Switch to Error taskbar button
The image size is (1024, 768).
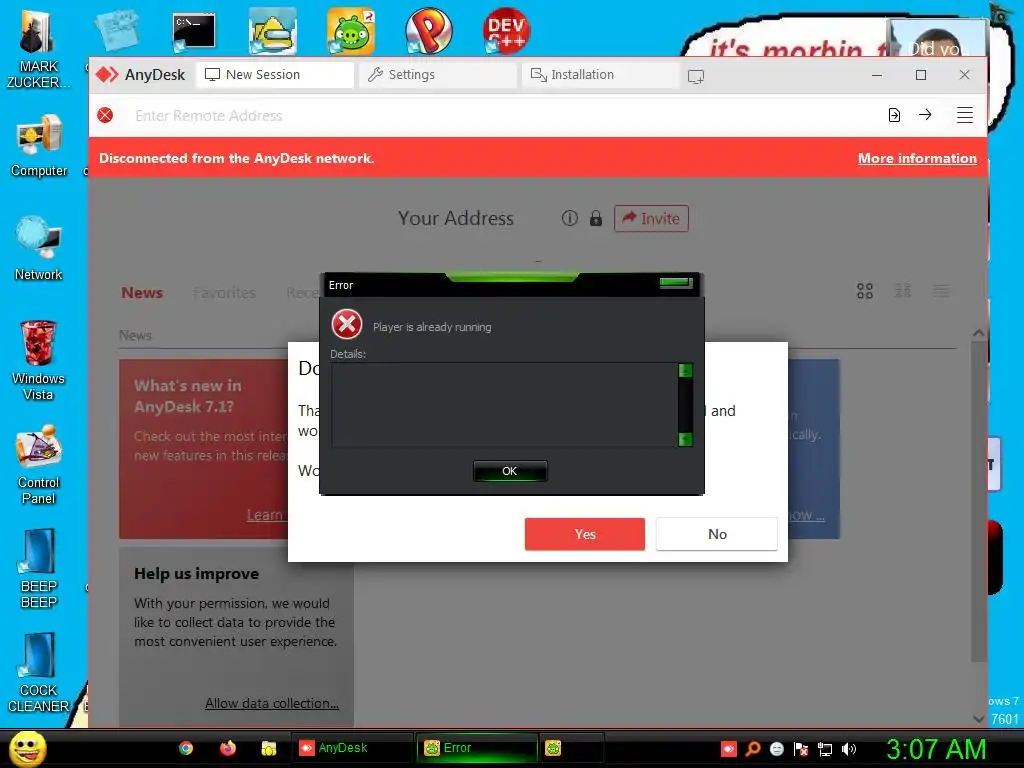coord(477,748)
